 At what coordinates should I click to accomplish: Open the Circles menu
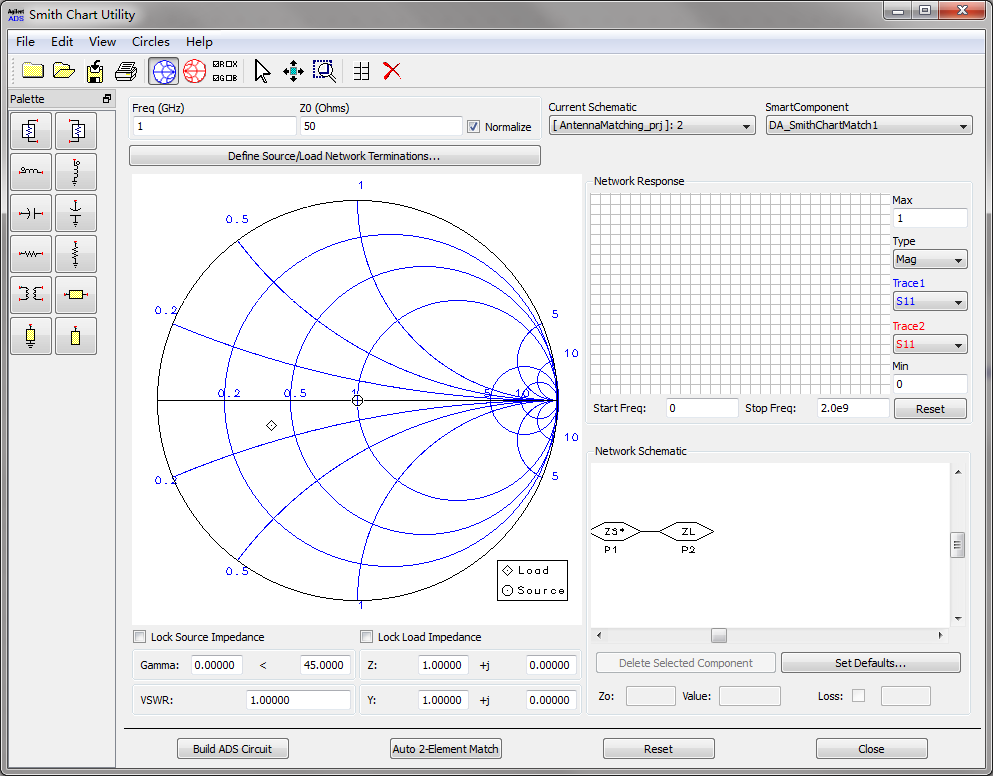pyautogui.click(x=151, y=42)
